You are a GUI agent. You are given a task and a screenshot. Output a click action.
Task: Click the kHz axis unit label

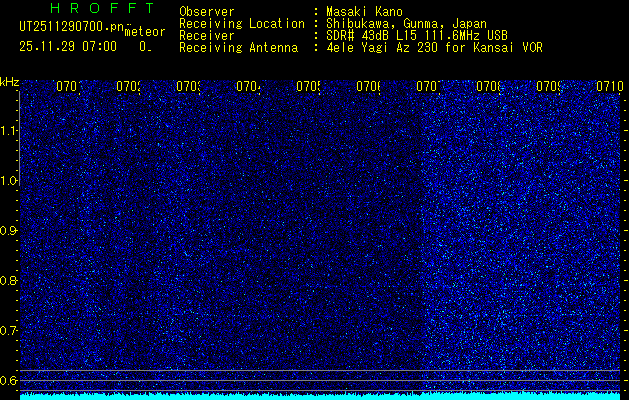10,83
